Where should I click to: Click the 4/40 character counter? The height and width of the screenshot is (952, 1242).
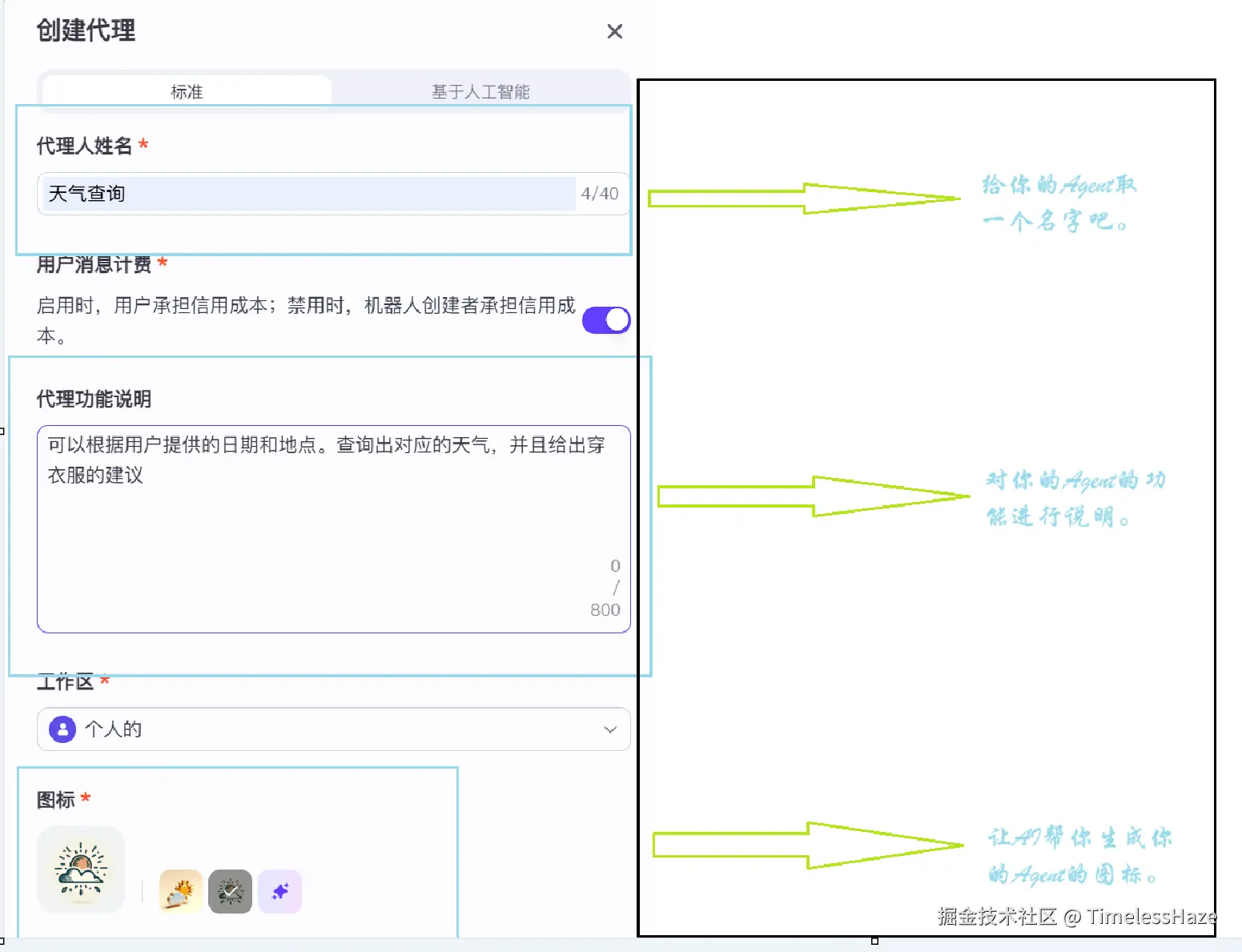point(599,193)
